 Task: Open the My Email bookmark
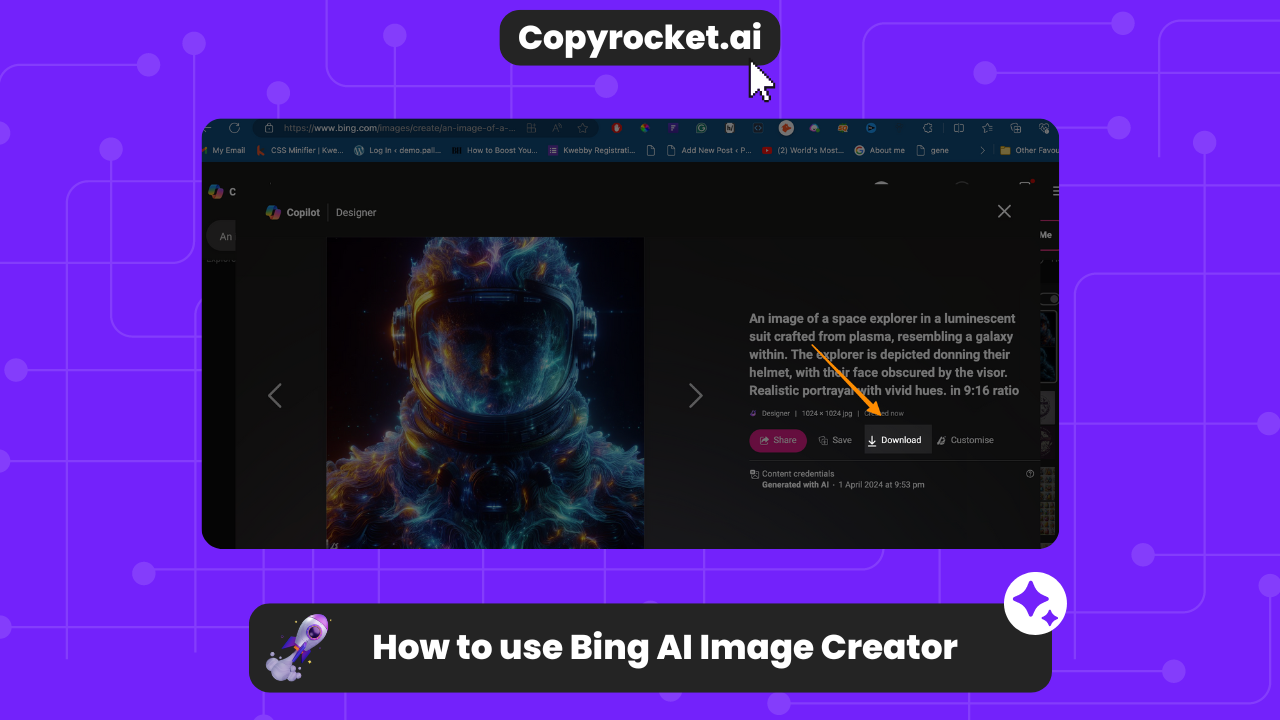224,151
